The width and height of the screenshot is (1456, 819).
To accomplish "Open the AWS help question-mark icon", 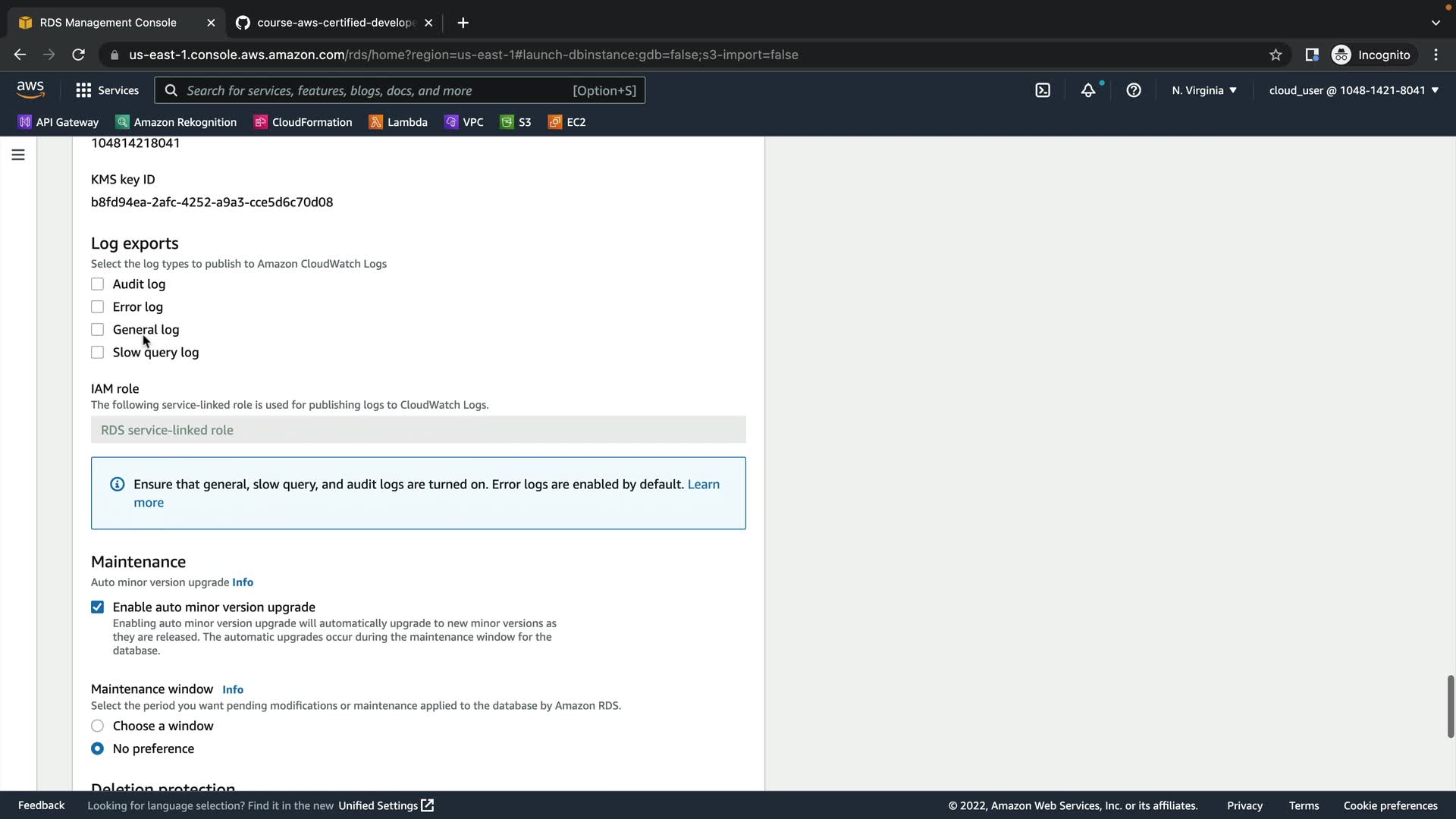I will tap(1134, 90).
